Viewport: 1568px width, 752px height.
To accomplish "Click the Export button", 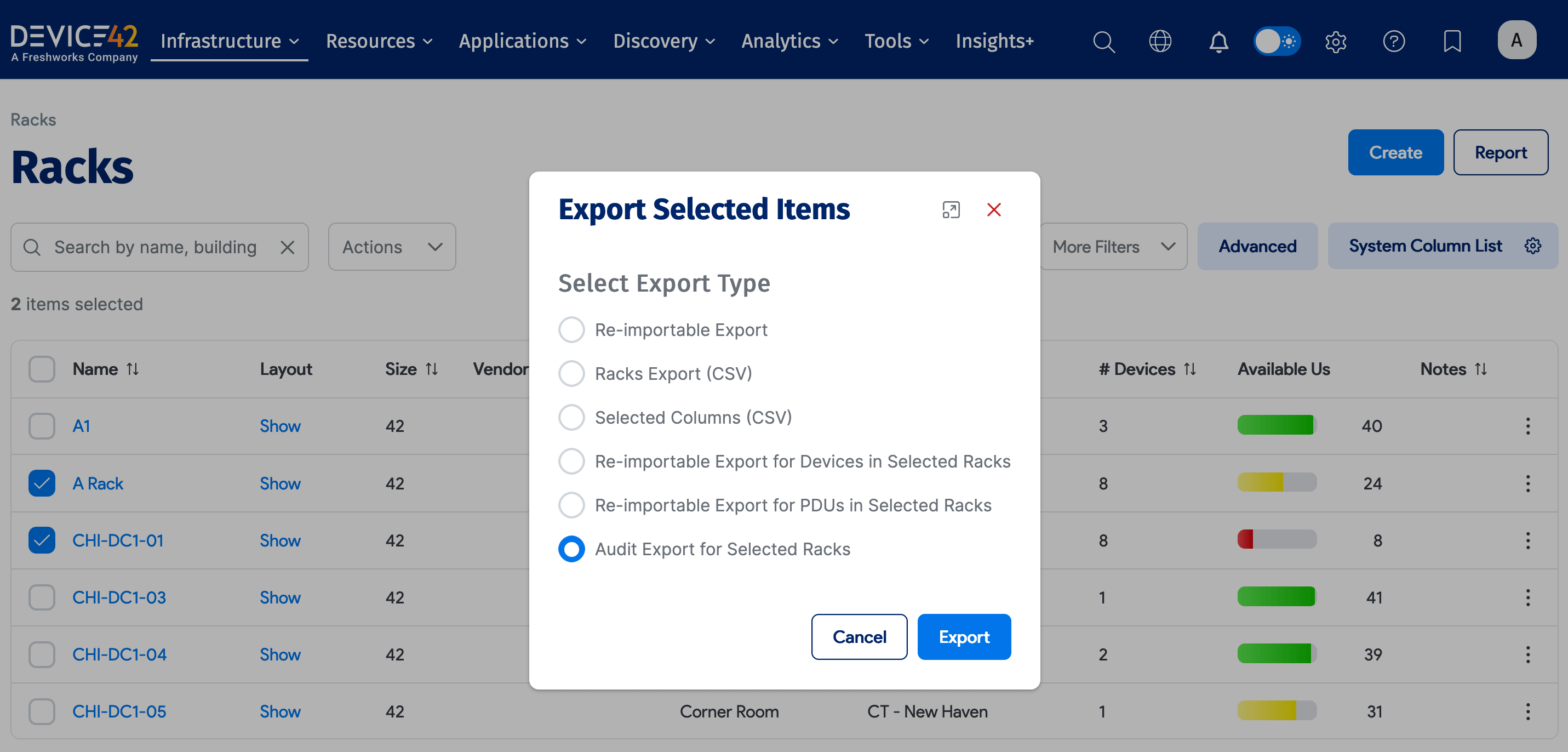I will (x=964, y=637).
